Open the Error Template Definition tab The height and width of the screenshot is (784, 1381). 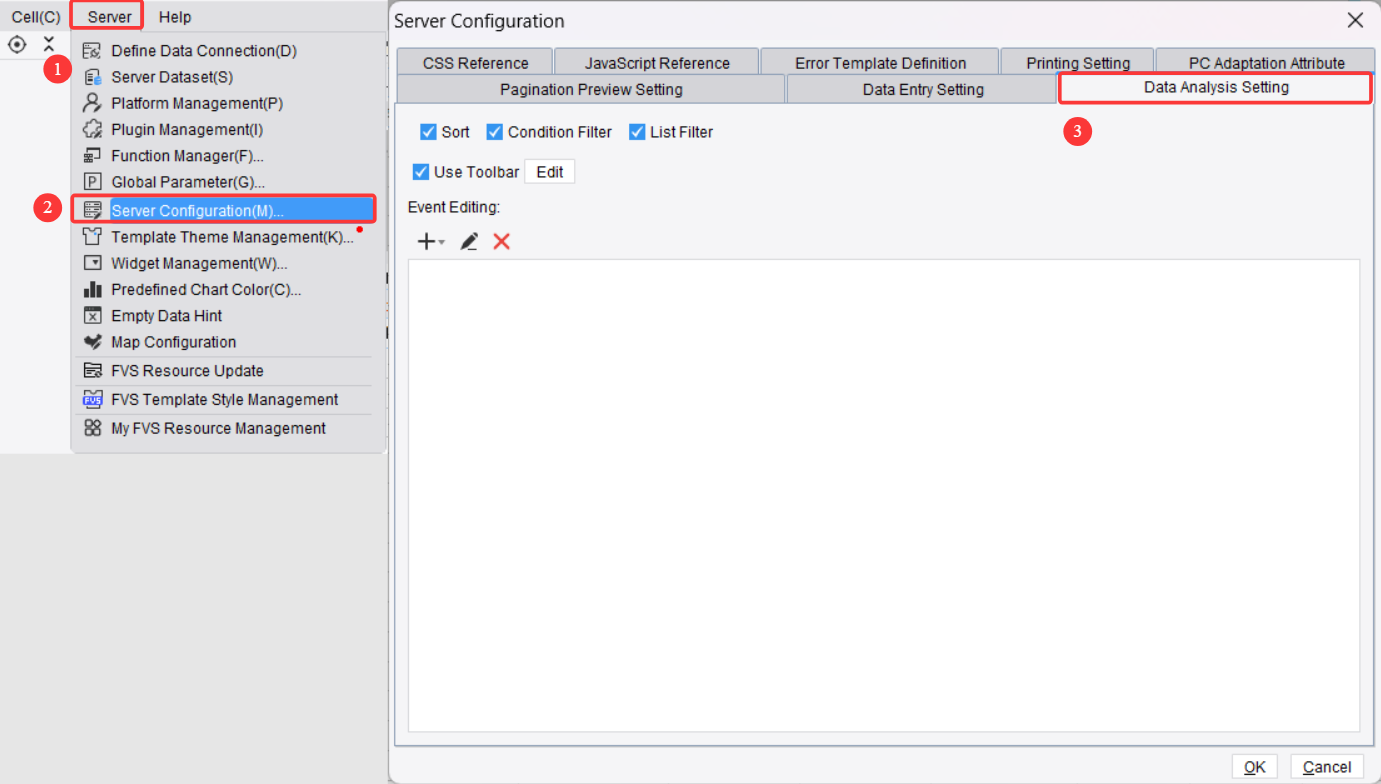click(880, 63)
